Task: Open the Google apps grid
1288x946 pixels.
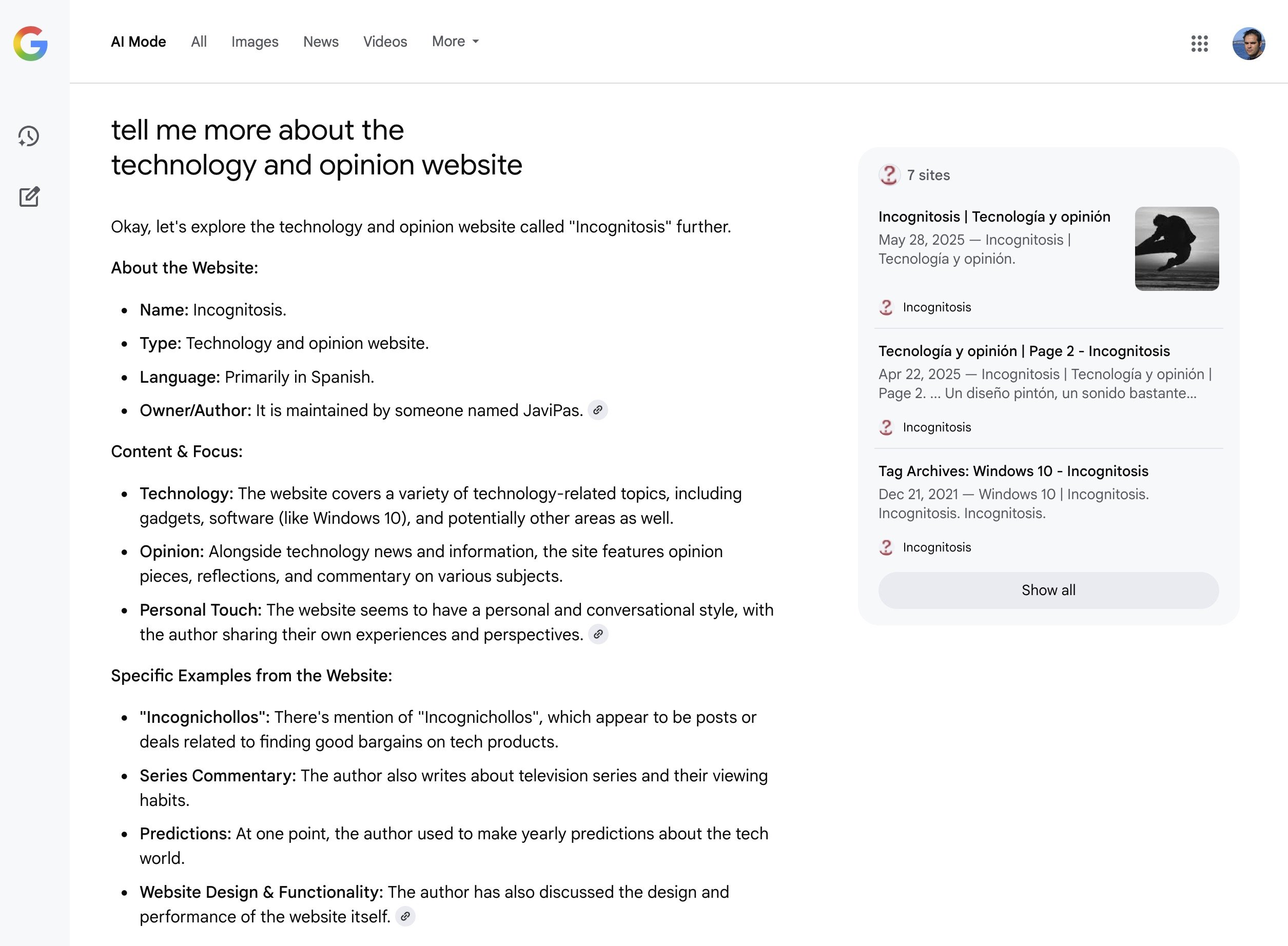Action: coord(1199,44)
